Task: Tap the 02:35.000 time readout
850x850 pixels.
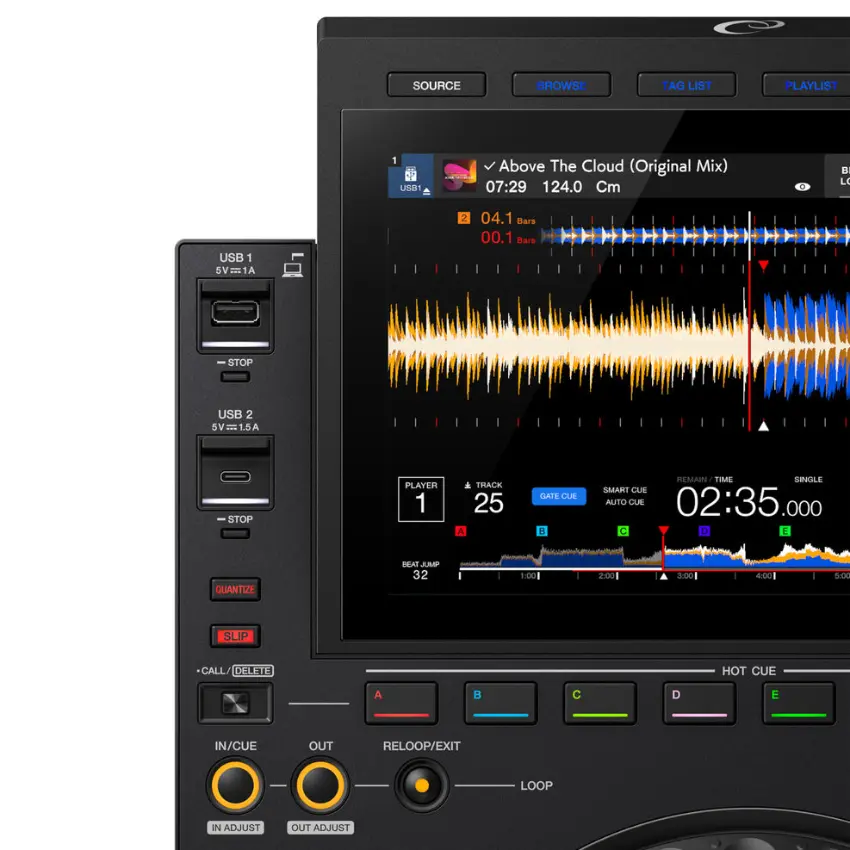Action: (x=749, y=503)
